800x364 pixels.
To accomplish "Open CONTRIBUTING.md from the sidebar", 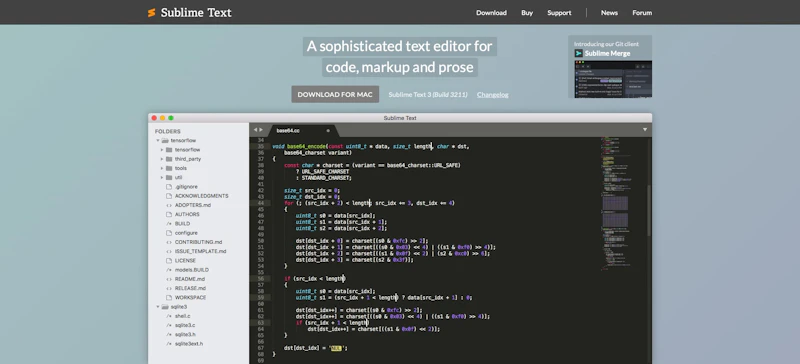I will [198, 242].
